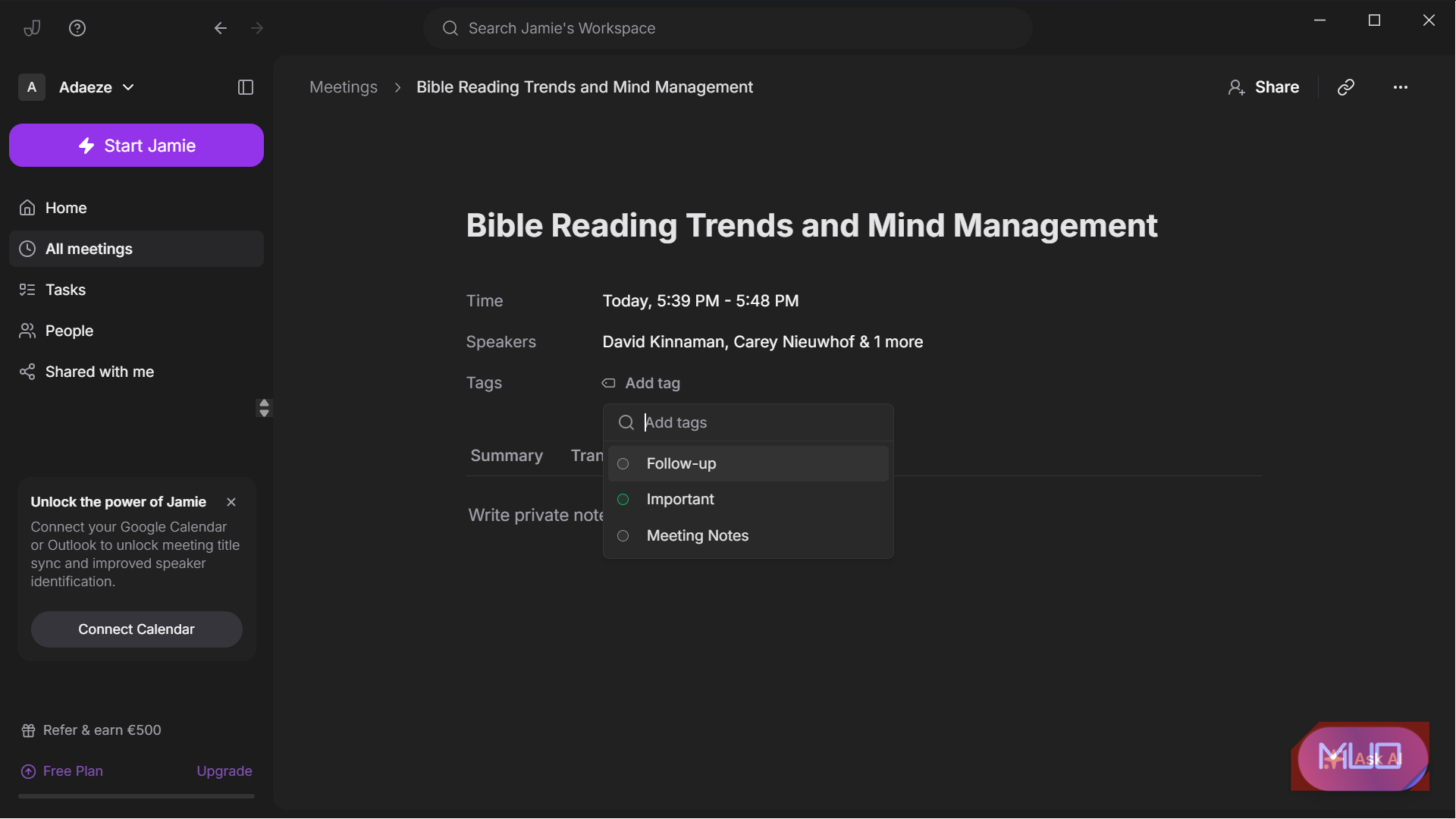The width and height of the screenshot is (1456, 819).
Task: Click the search magnifier in workspace search
Action: point(450,28)
